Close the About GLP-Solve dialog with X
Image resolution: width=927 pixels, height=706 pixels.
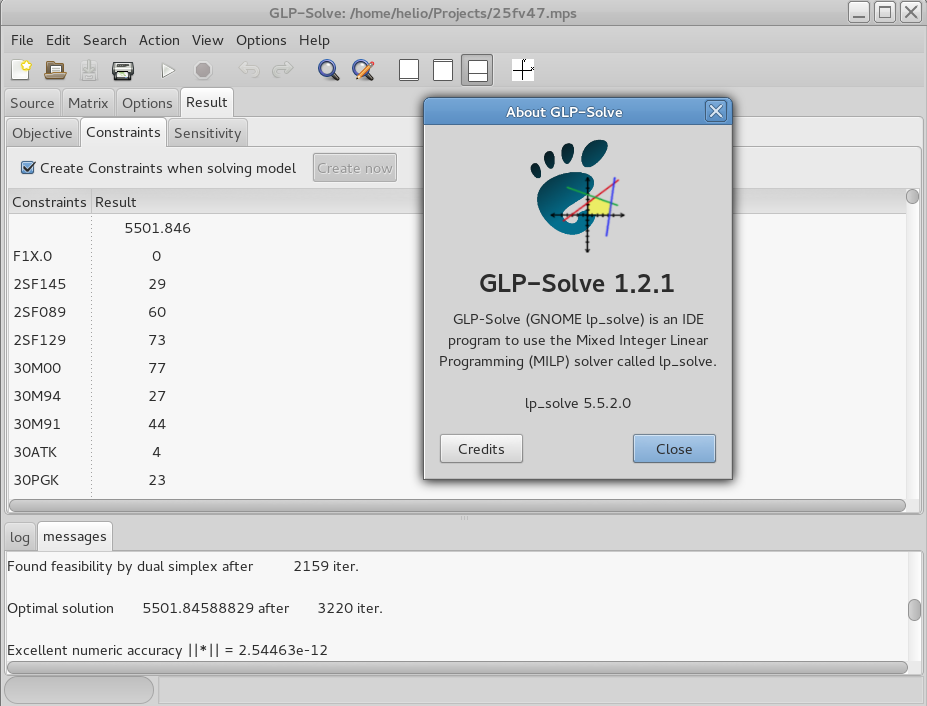click(x=716, y=111)
